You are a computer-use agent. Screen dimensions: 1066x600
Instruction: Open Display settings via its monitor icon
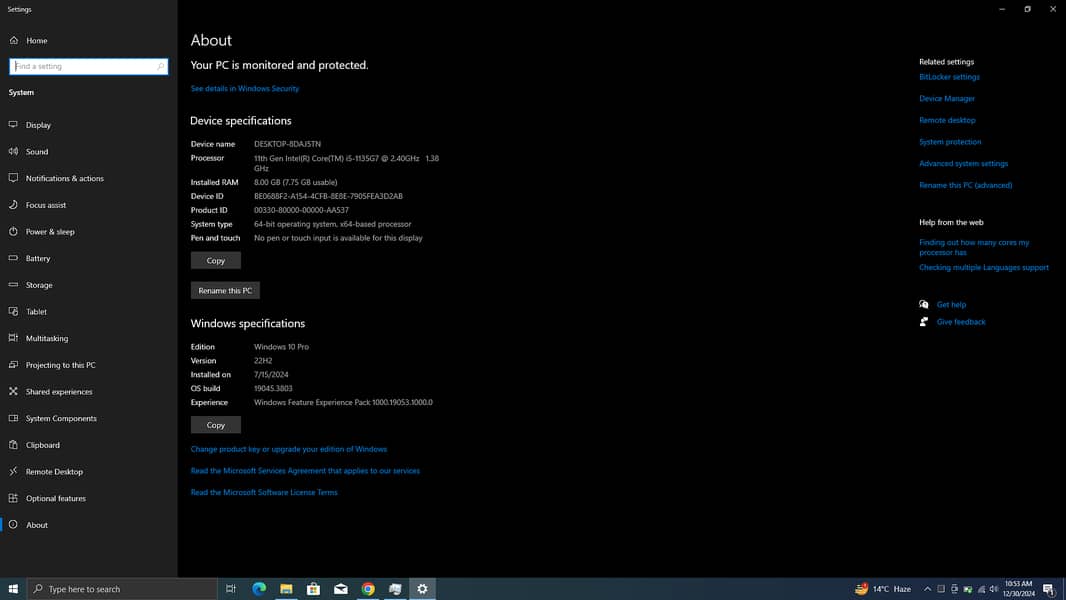coord(14,125)
